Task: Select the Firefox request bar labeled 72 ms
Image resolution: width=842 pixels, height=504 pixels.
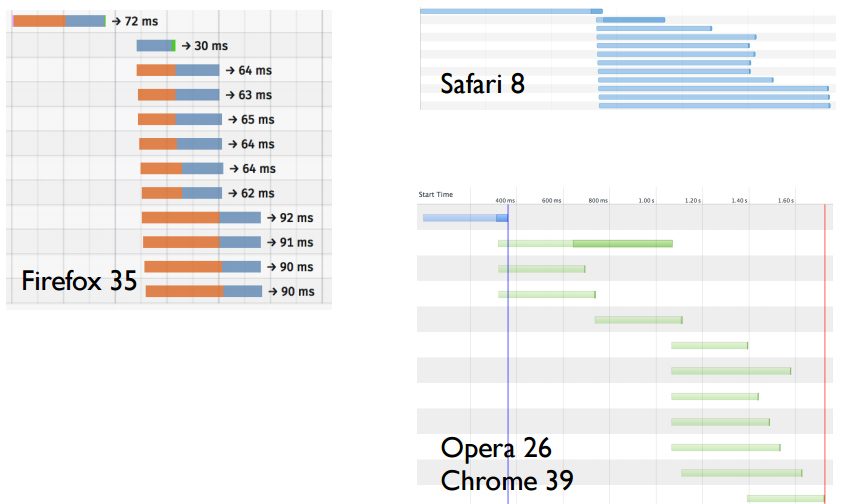Action: (x=59, y=21)
